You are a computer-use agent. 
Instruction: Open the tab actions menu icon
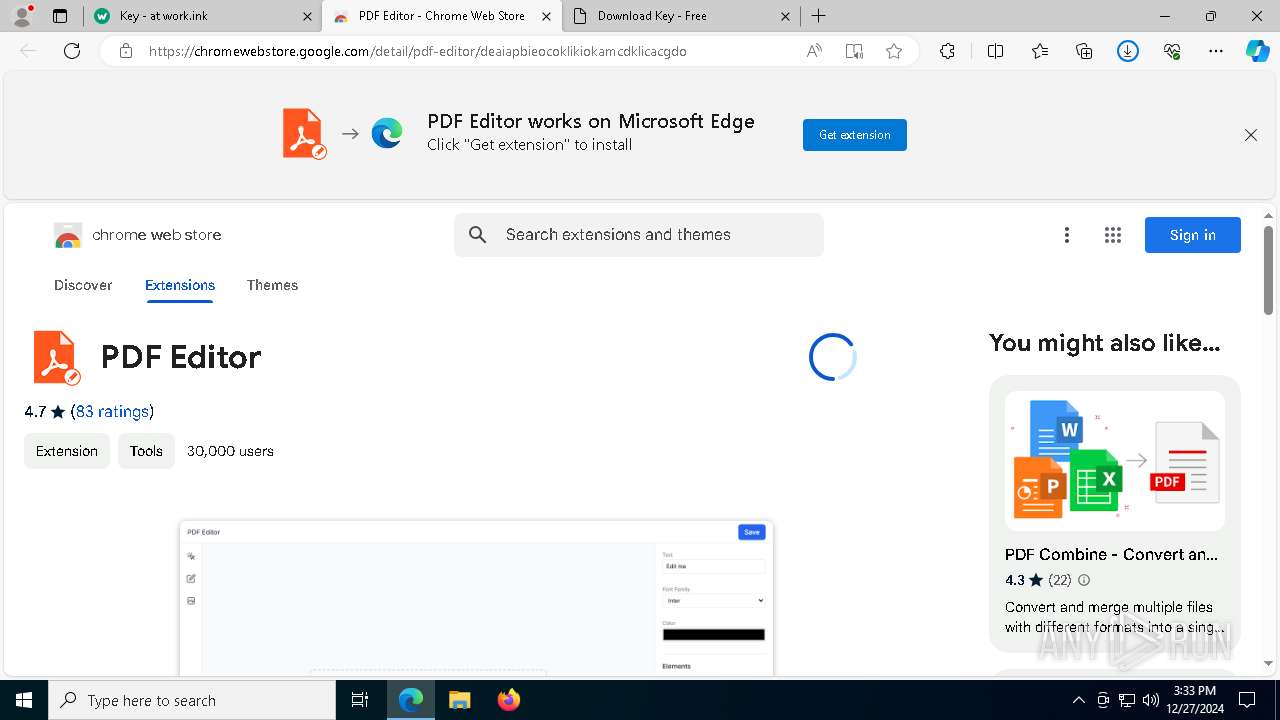pos(60,16)
